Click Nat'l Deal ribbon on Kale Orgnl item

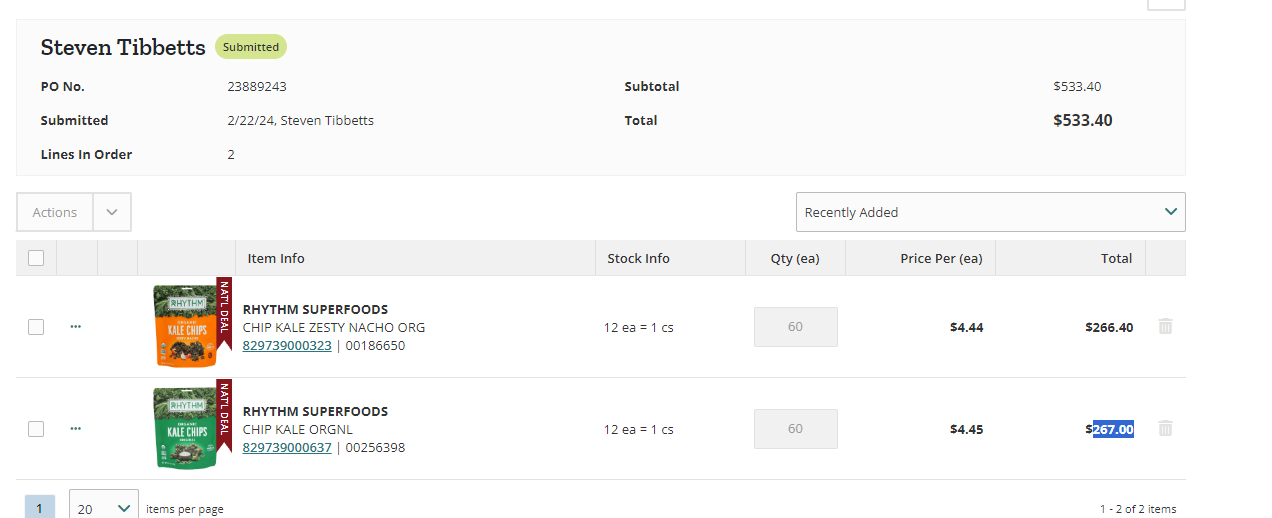coord(224,414)
